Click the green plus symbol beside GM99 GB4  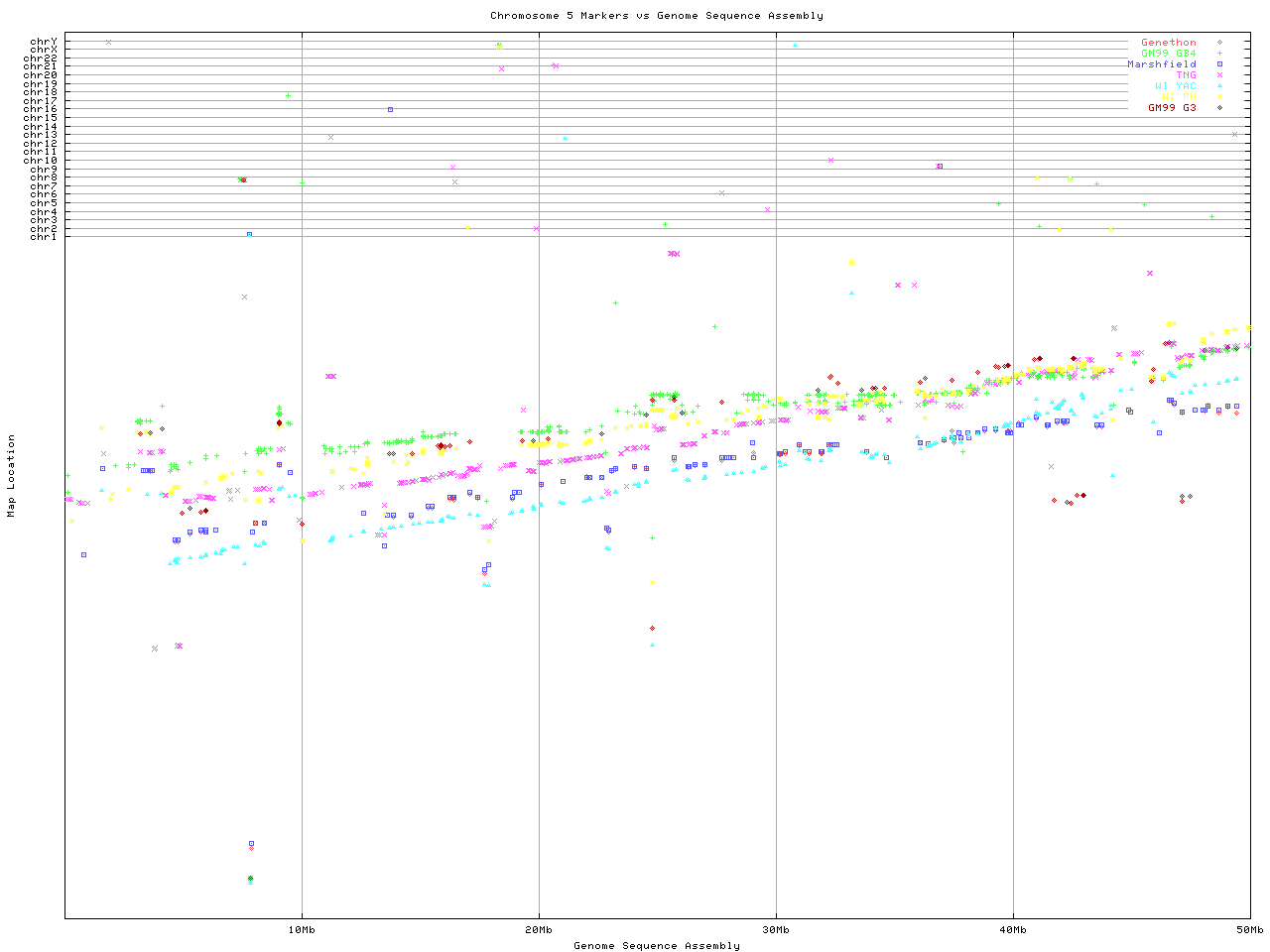pos(1219,54)
